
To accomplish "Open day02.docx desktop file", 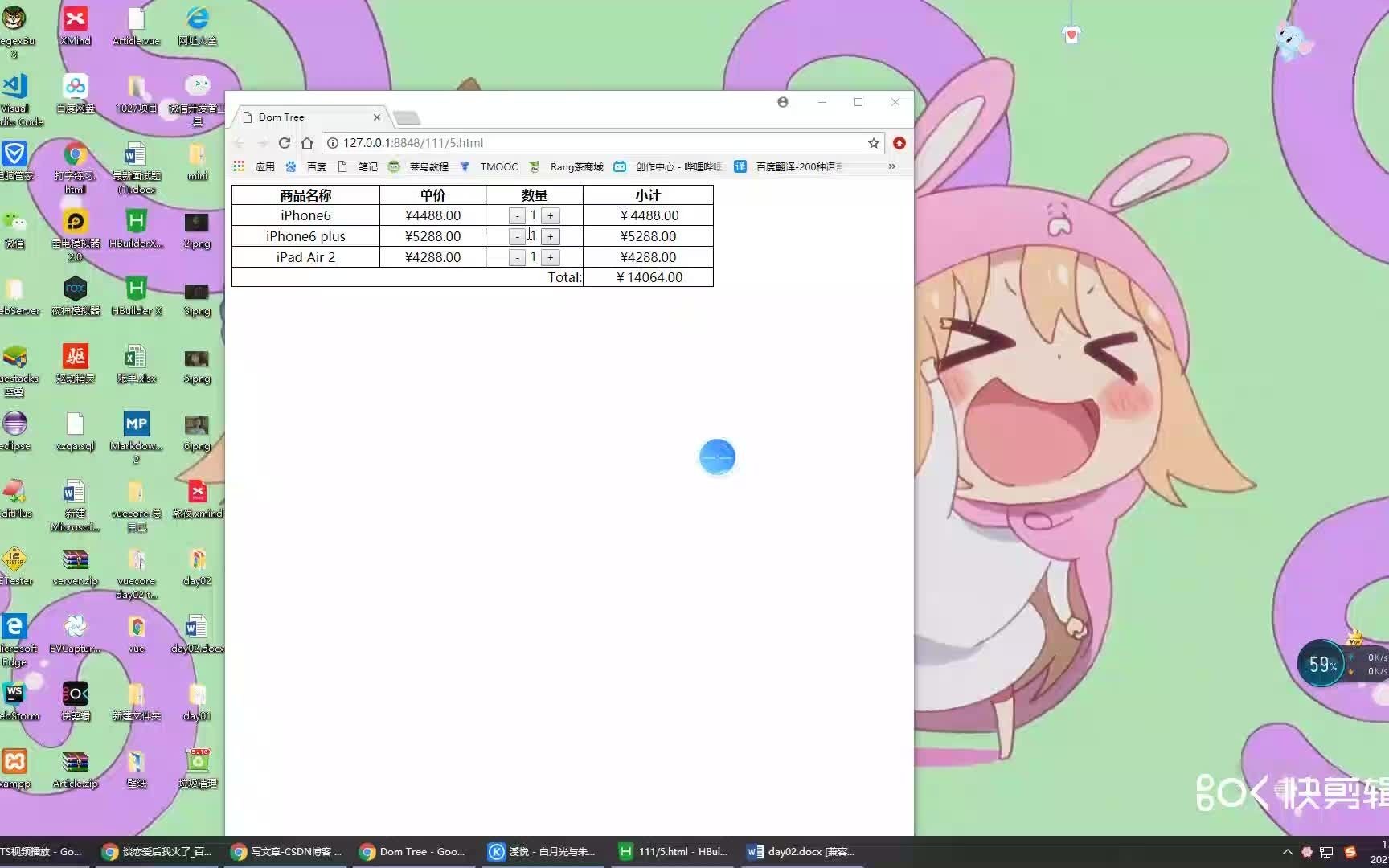I will click(198, 633).
